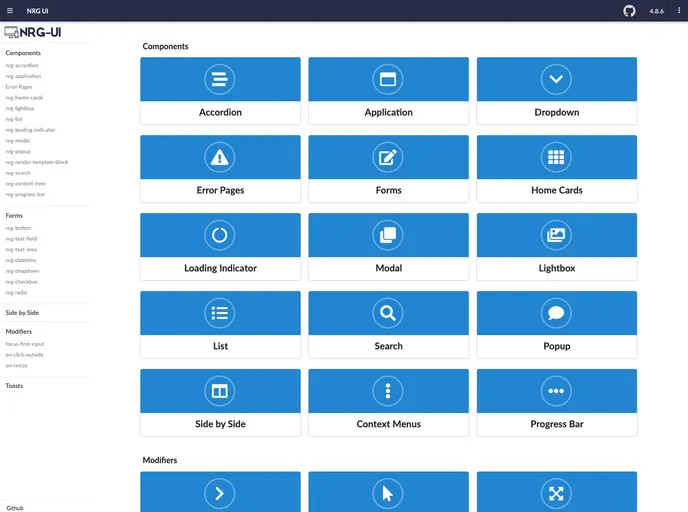Select Modifiers heading in sidebar
The width and height of the screenshot is (688, 512).
(18, 332)
